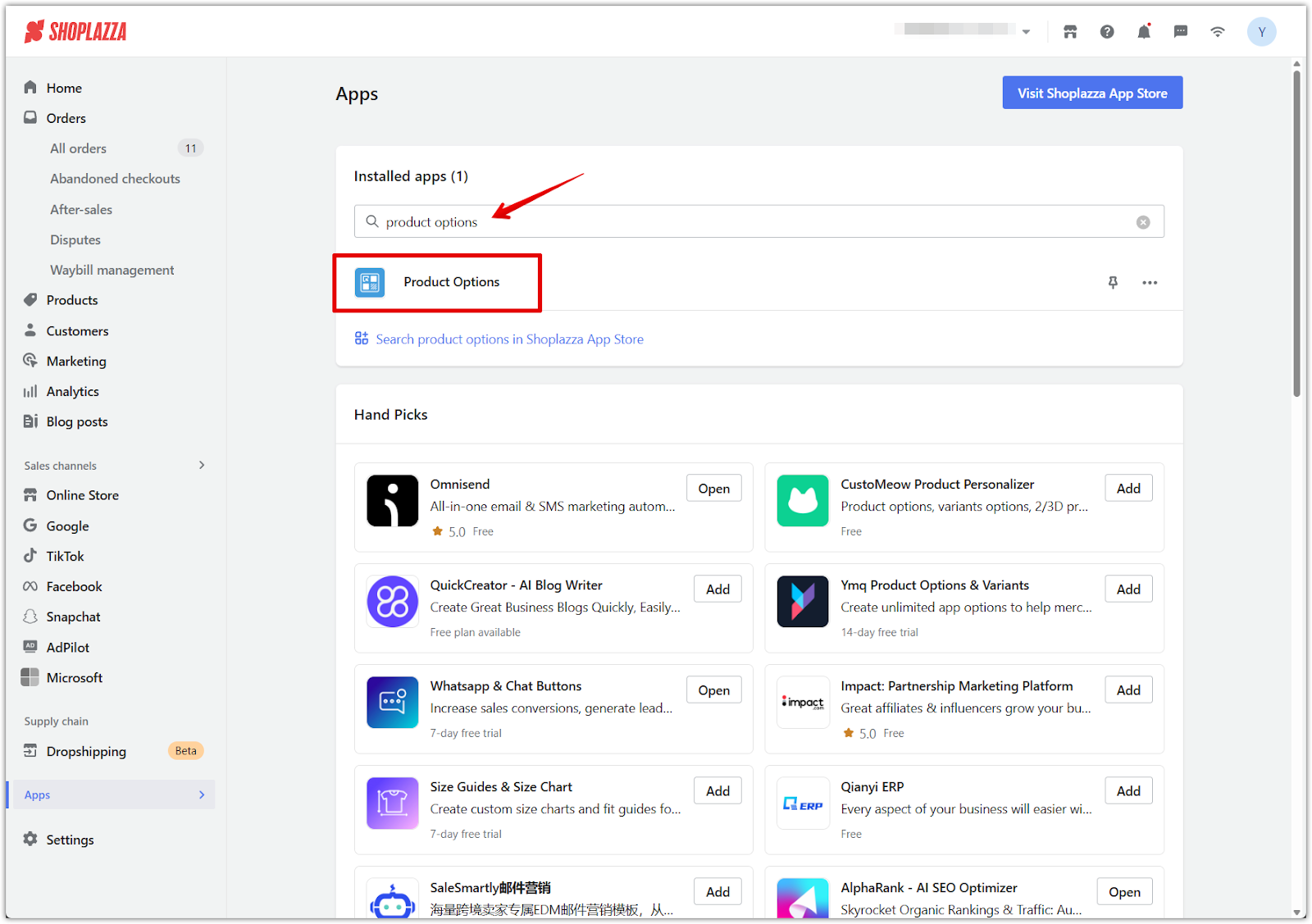
Task: Click the Product Options app icon
Action: tap(370, 282)
